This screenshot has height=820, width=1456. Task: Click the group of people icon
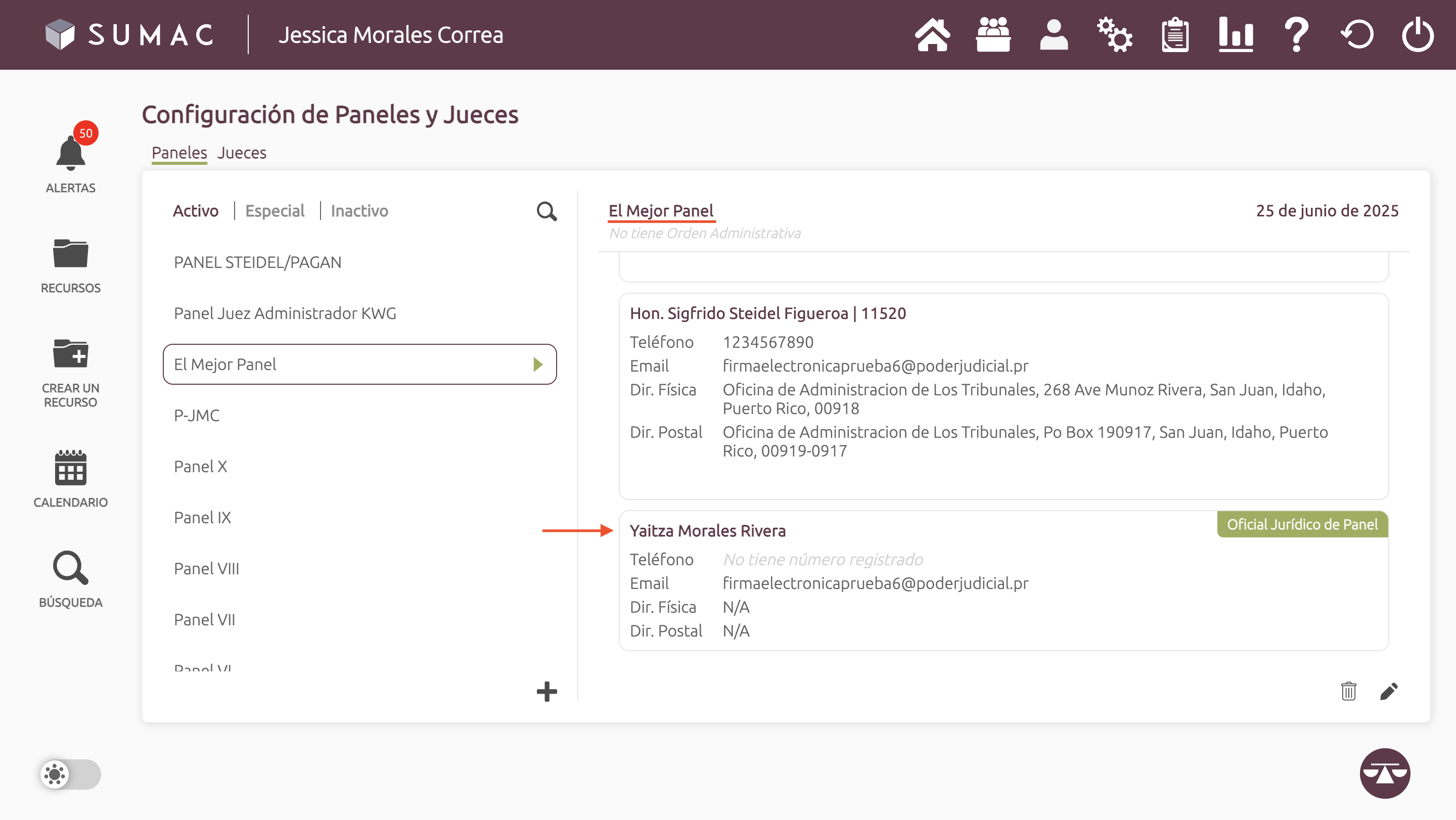click(993, 35)
